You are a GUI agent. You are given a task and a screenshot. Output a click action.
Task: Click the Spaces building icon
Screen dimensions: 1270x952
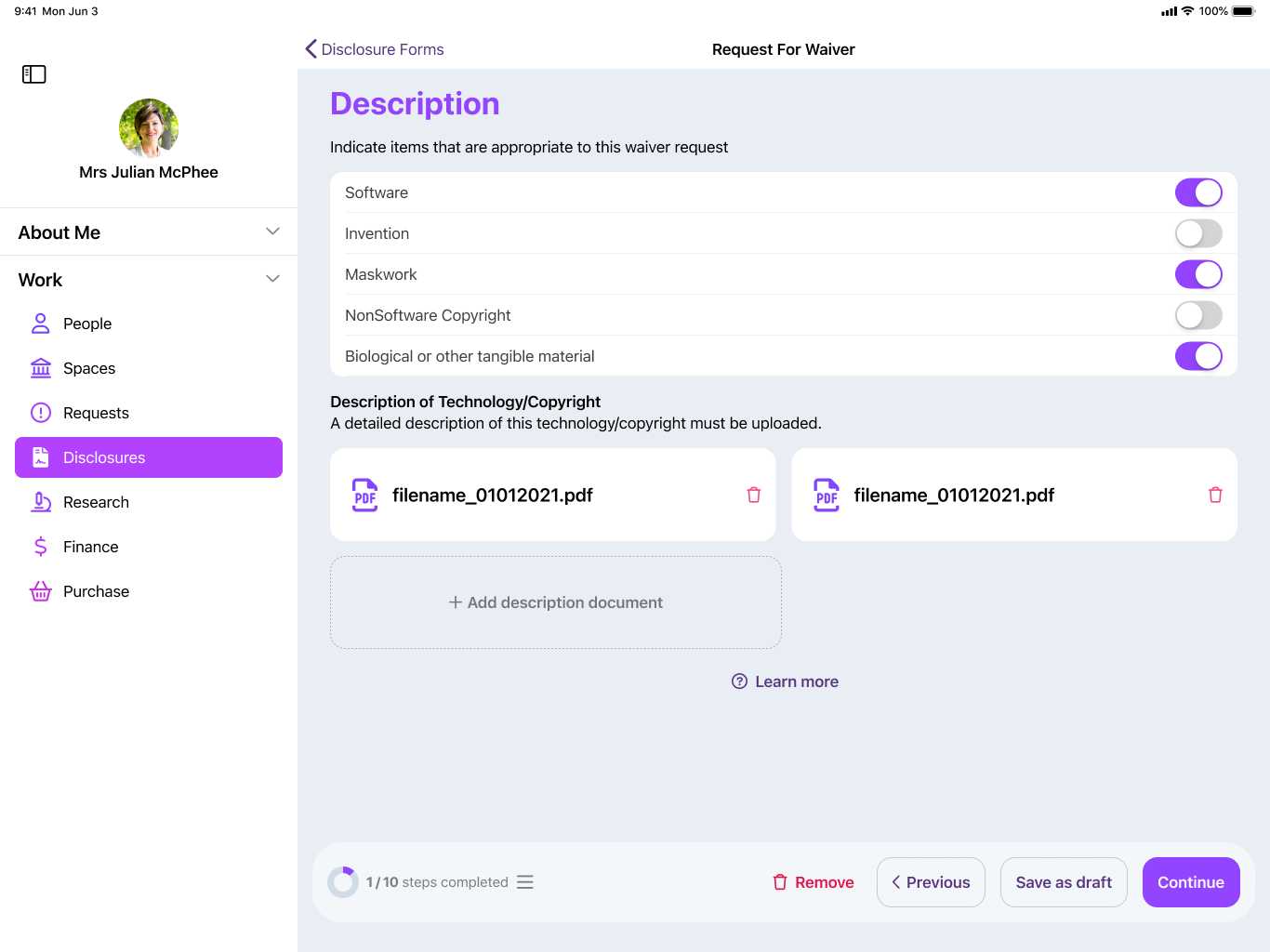[x=41, y=368]
